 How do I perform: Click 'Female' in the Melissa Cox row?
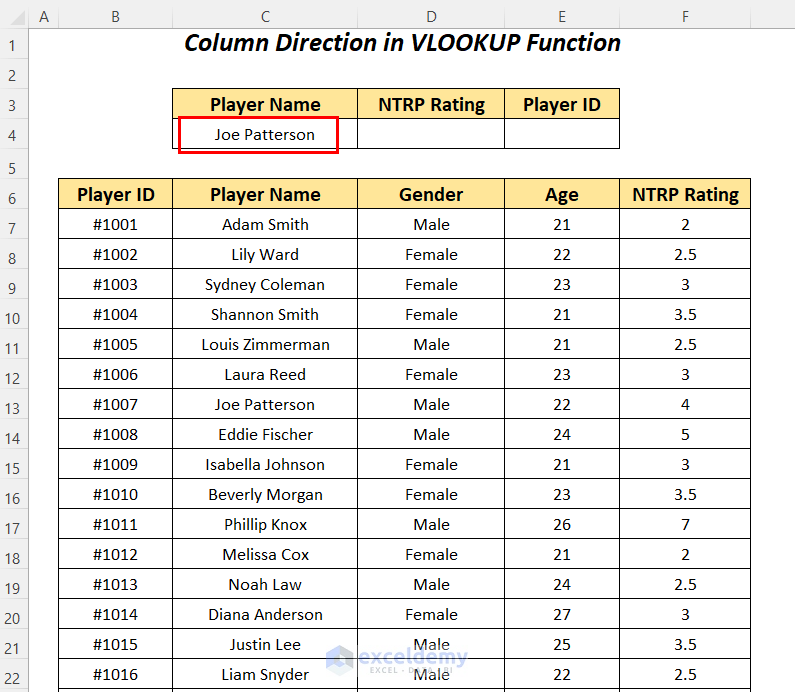[431, 554]
